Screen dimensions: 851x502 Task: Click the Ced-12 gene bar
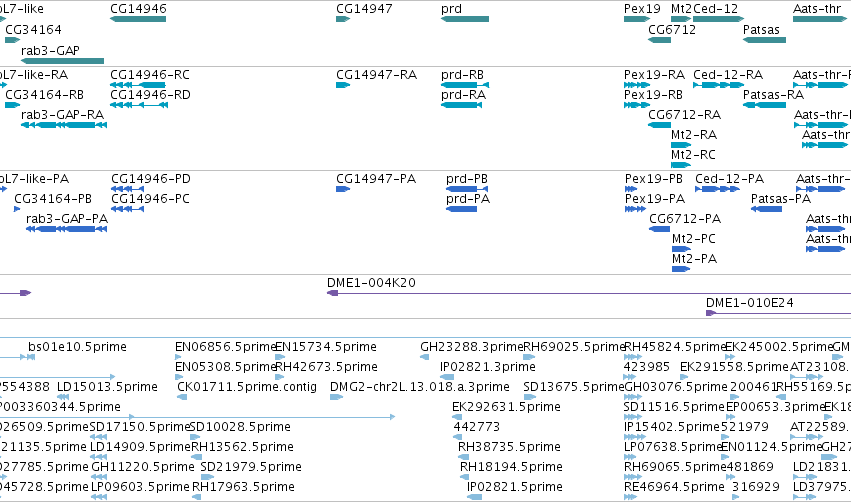[x=718, y=19]
